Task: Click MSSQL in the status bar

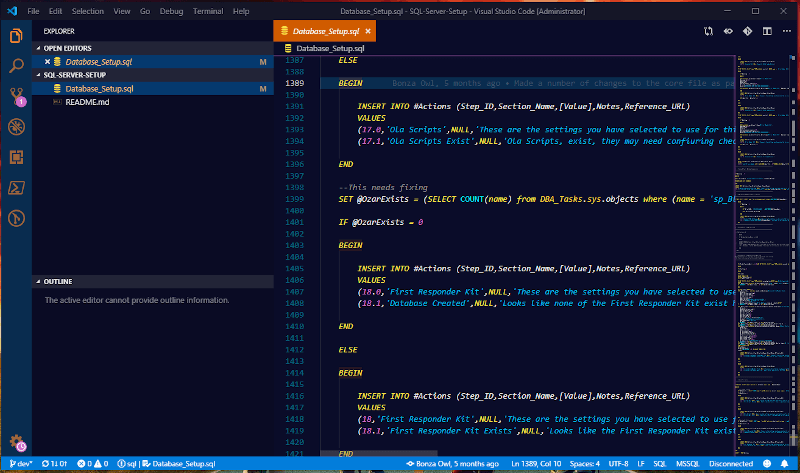Action: [687, 464]
